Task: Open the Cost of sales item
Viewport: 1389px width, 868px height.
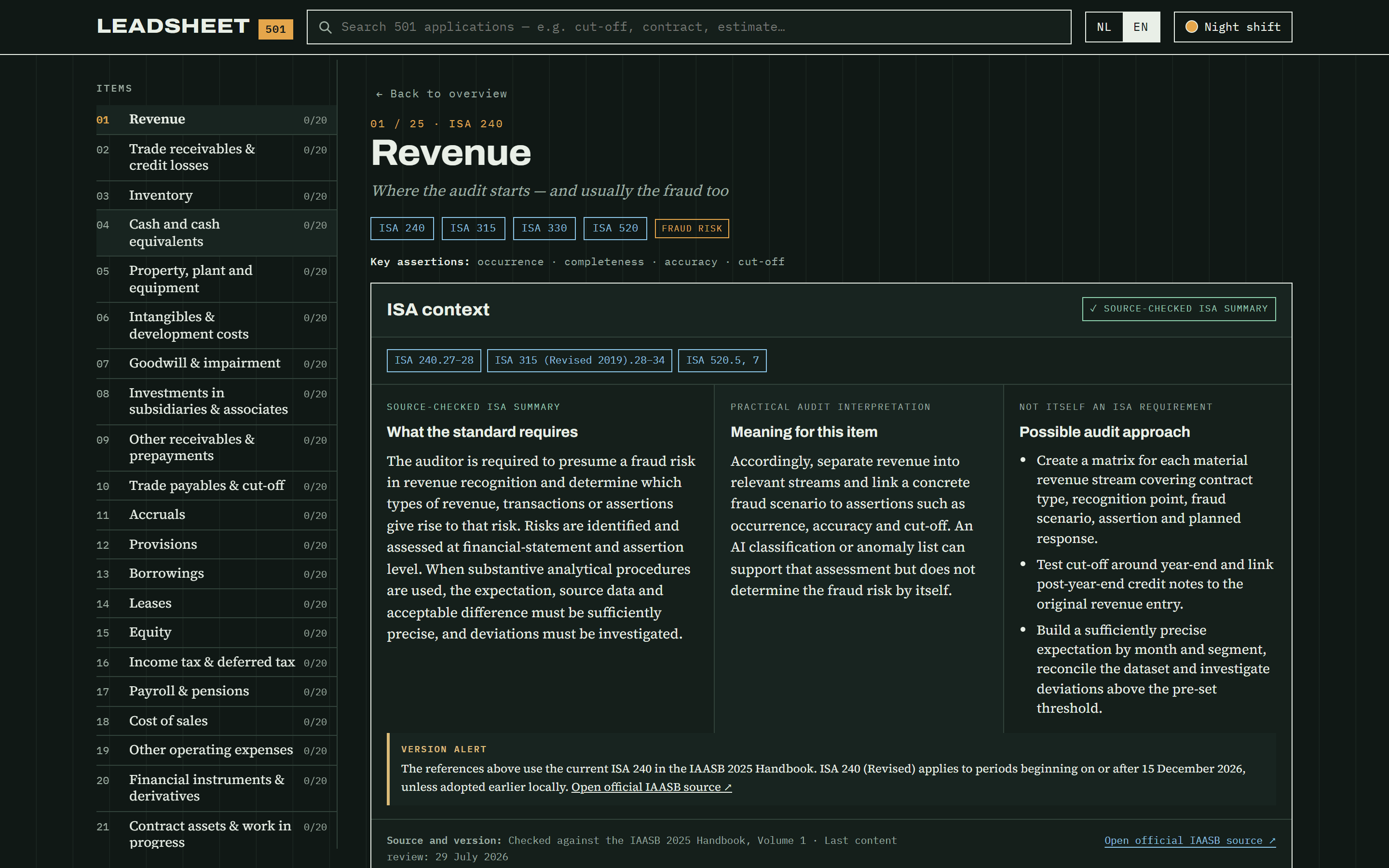Action: [217, 721]
